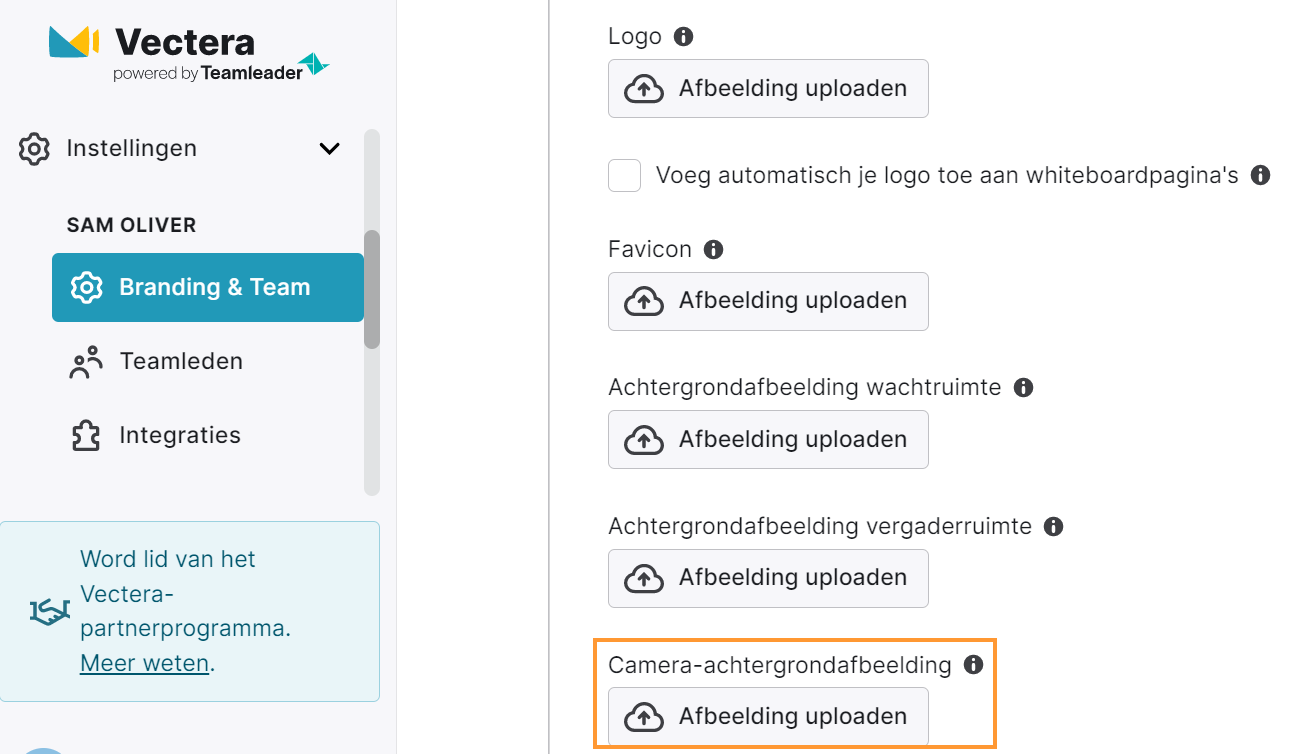Click the sidebar vertical scrollbar thumb
1298x754 pixels.
[372, 290]
